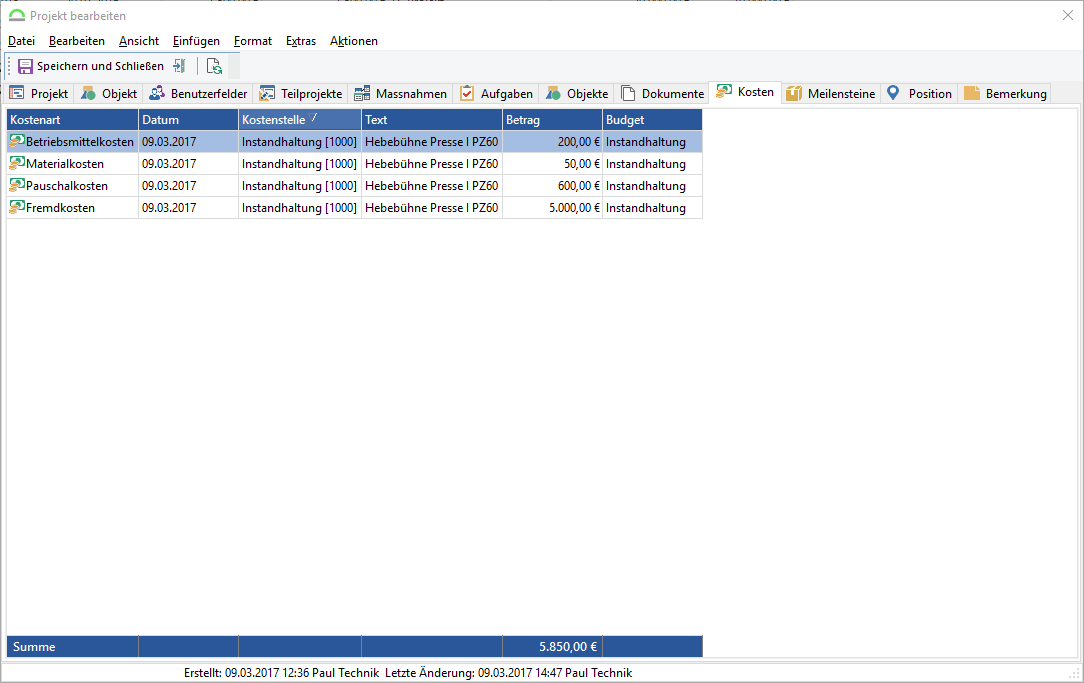Click the save-and-next toolbar icon

tap(180, 66)
